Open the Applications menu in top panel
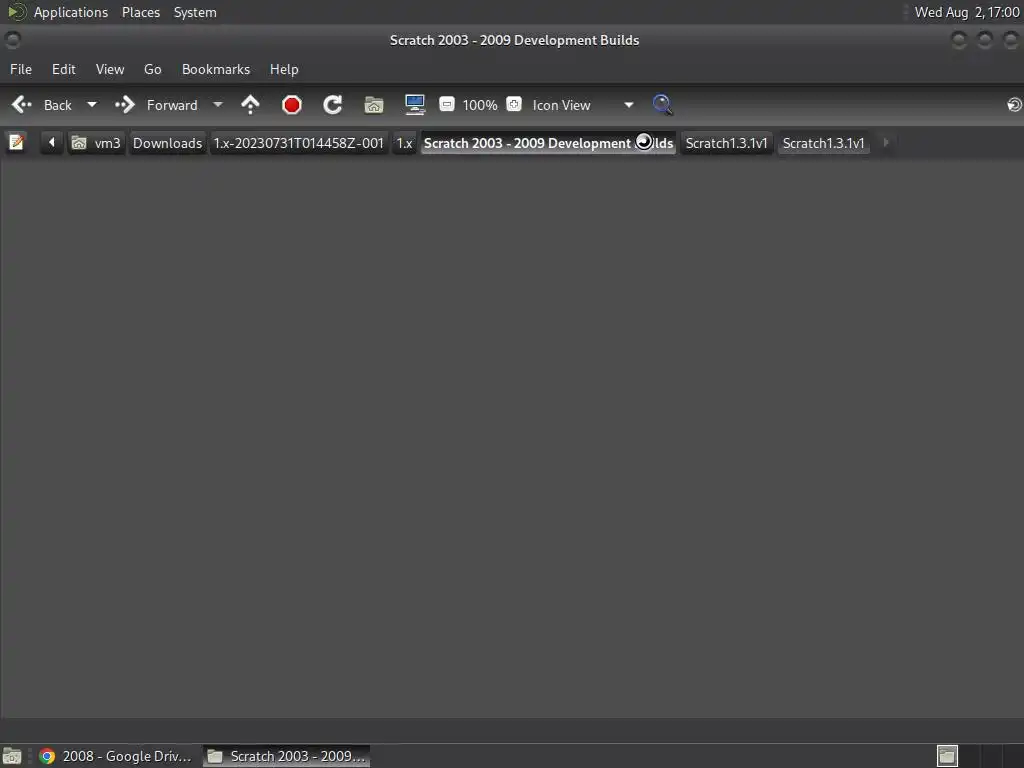Screen dimensions: 1024x768 tap(58, 12)
